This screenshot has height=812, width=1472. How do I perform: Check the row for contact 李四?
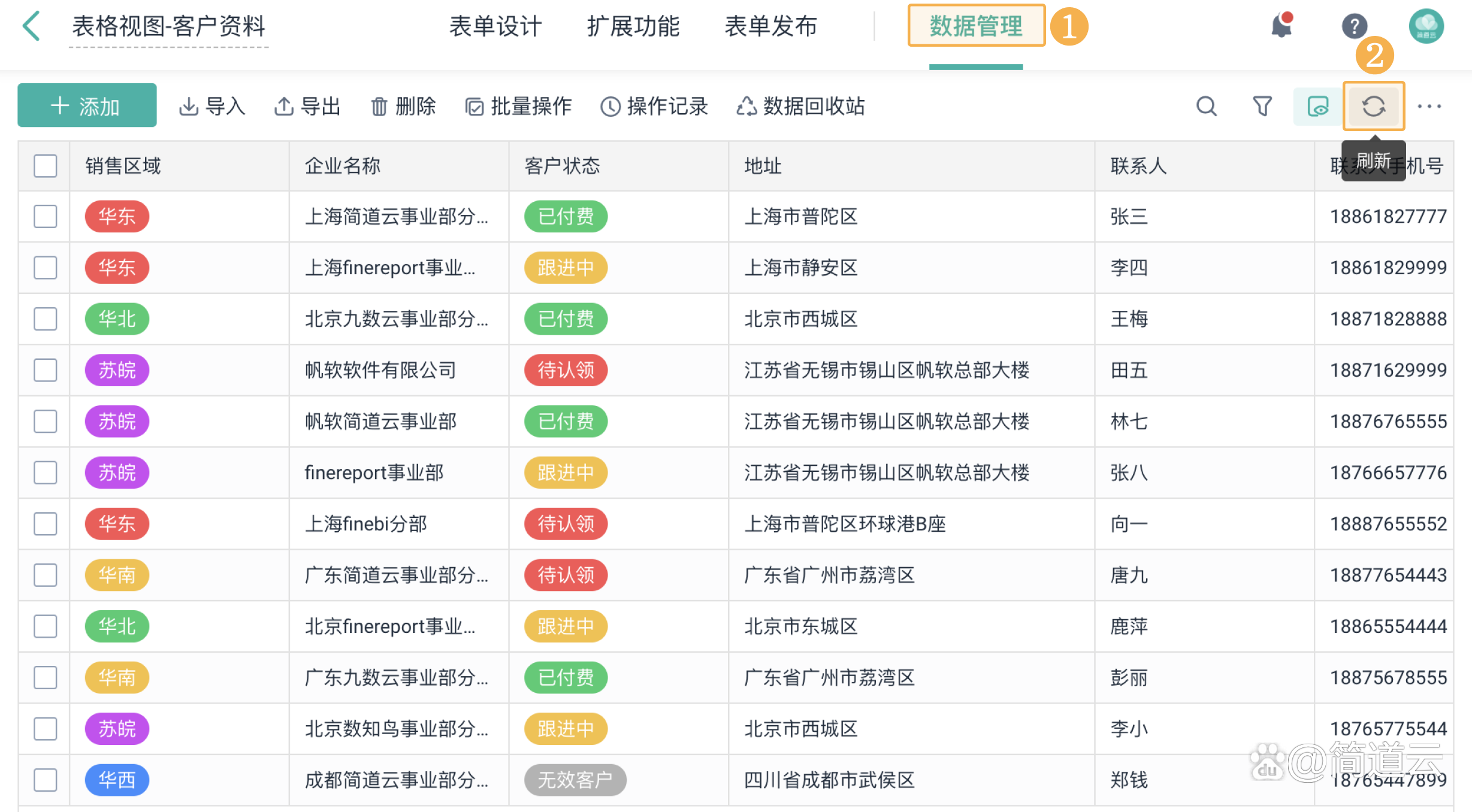point(46,267)
